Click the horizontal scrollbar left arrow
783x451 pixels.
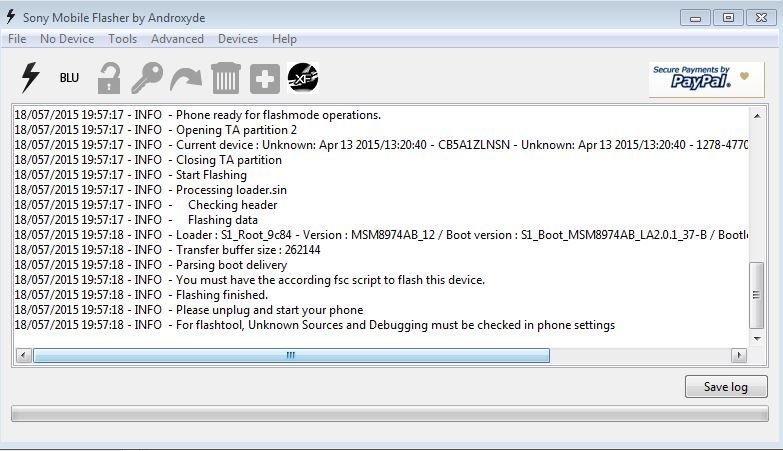[x=23, y=355]
